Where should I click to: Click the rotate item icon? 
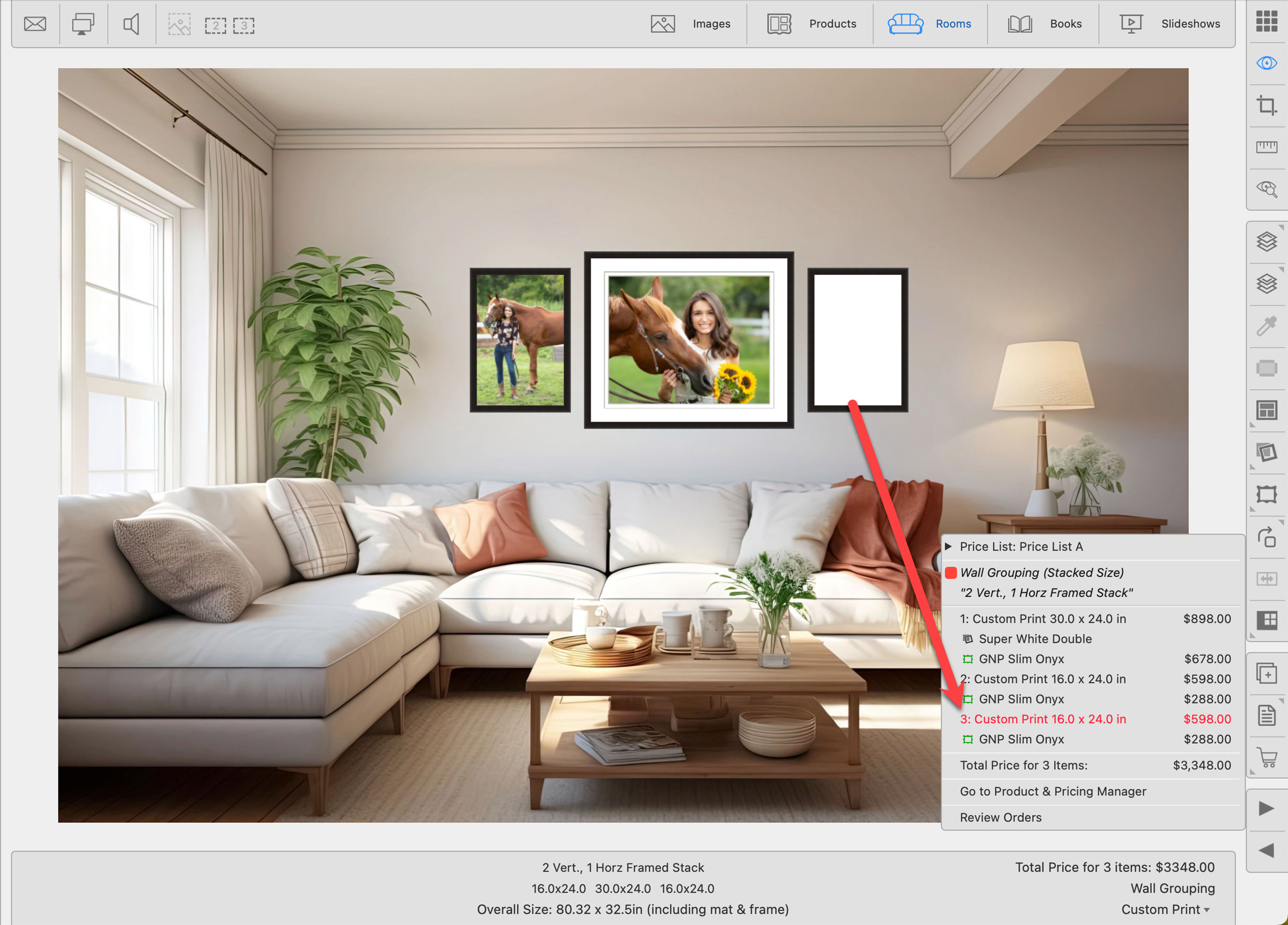tap(1266, 537)
